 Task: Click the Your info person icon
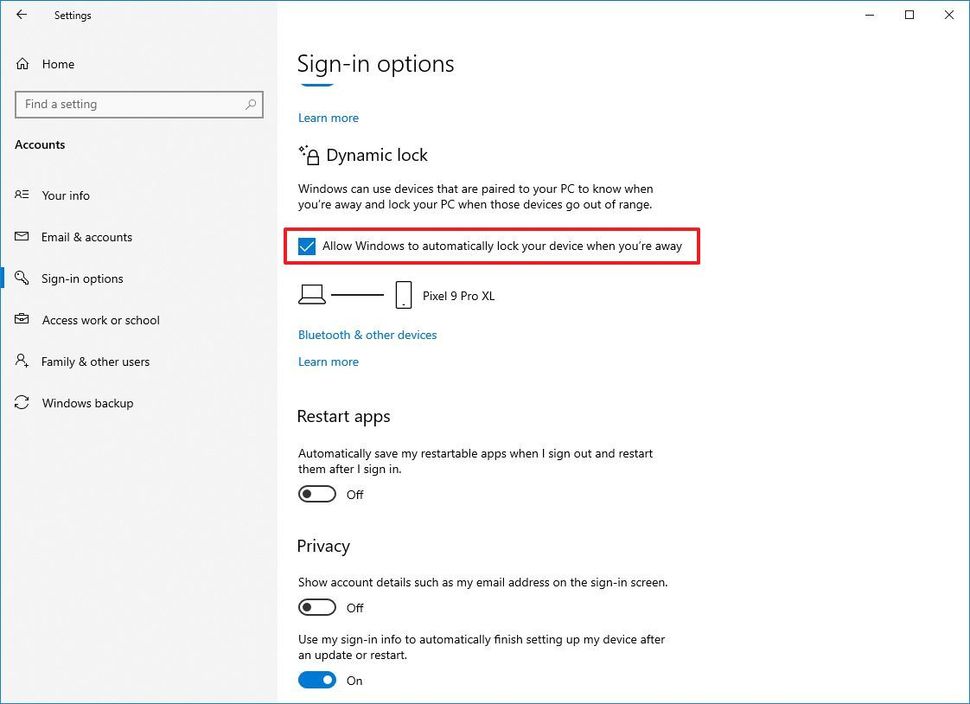tap(22, 195)
